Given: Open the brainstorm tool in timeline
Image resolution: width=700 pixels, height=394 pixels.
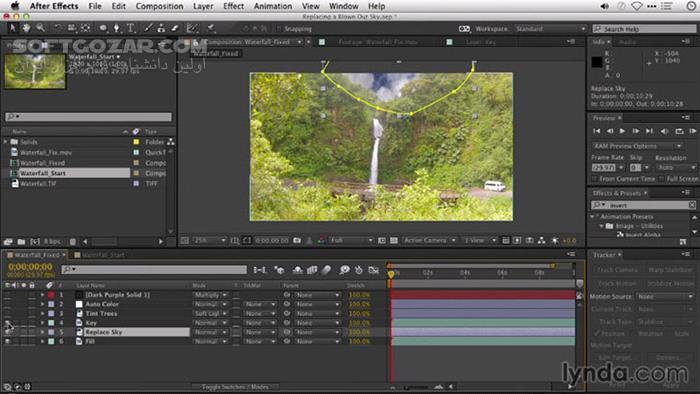Looking at the screenshot, I should [344, 270].
